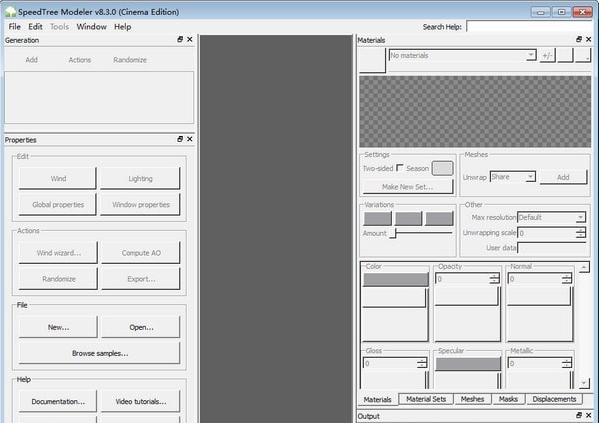Open Video tutorials... button
This screenshot has width=600, height=423.
click(141, 401)
